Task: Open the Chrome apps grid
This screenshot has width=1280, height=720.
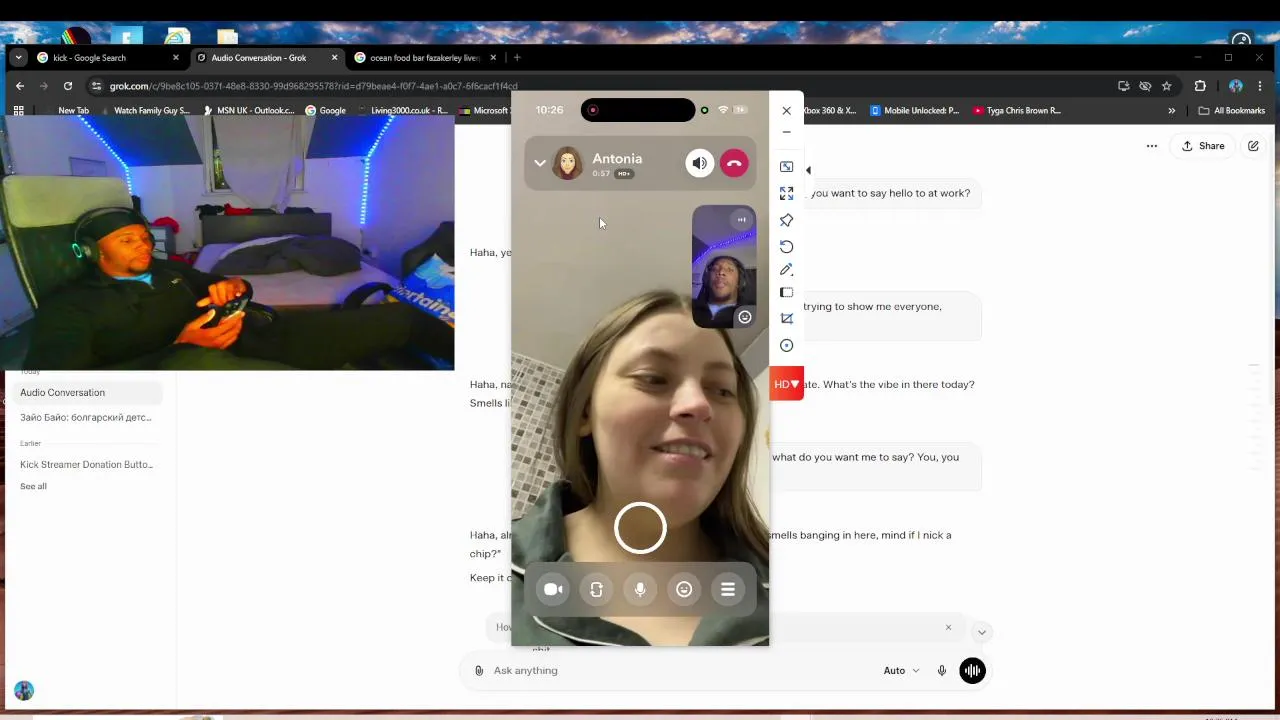Action: (18, 111)
